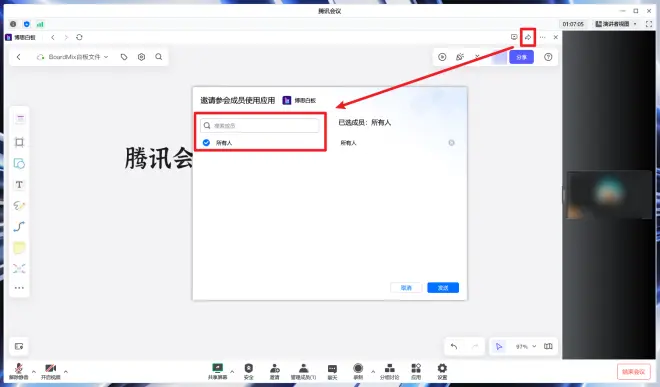Open meeting settings (设置)
The image size is (660, 387).
[442, 371]
